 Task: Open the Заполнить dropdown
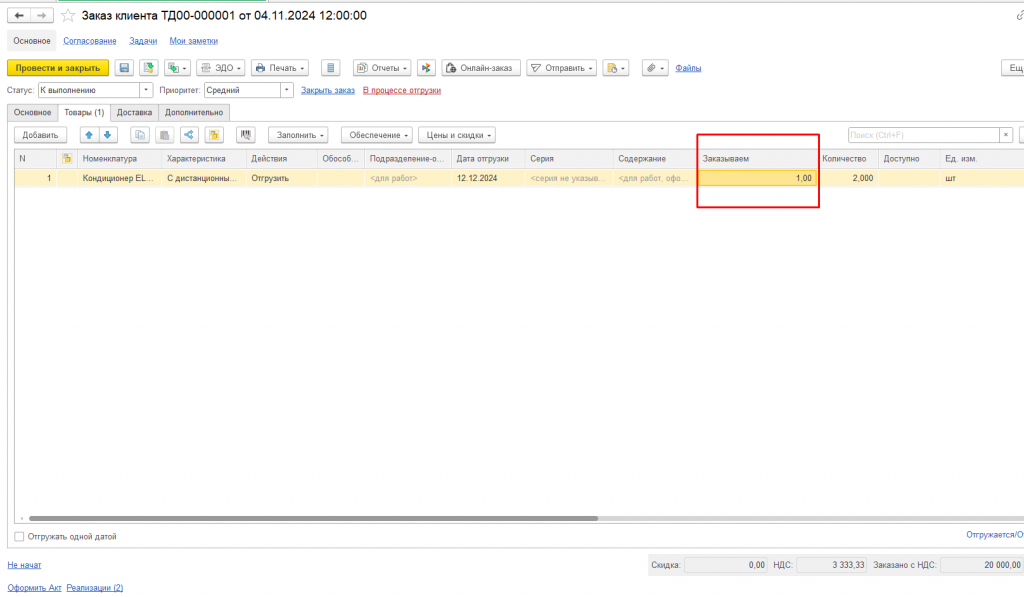click(x=298, y=135)
